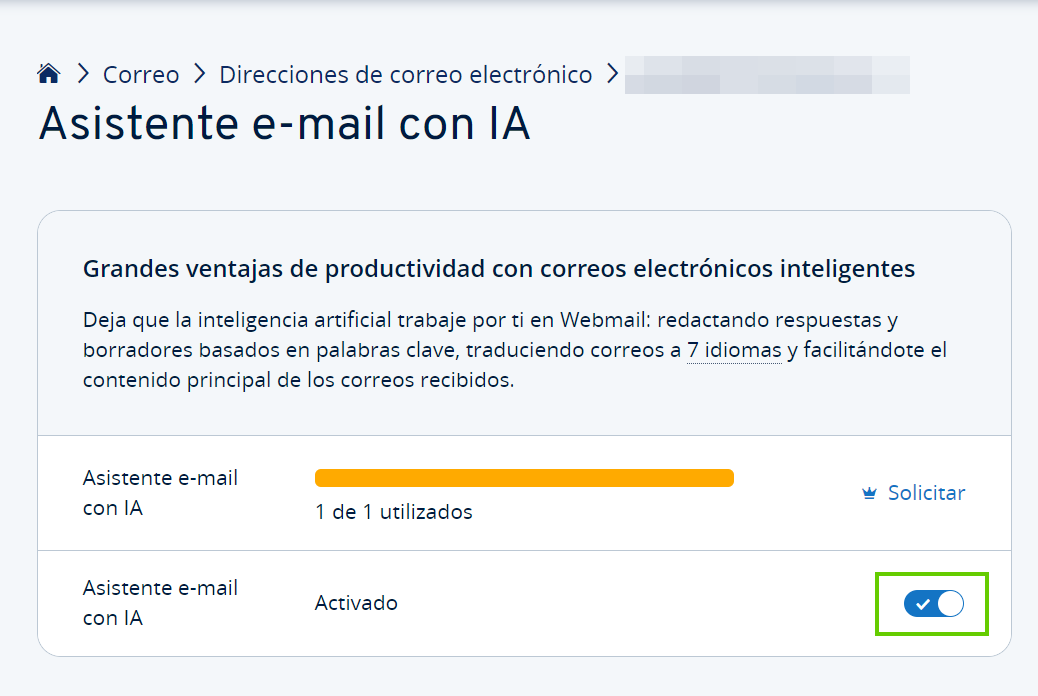
Task: Click the home icon in the breadcrumb
Action: click(x=49, y=74)
